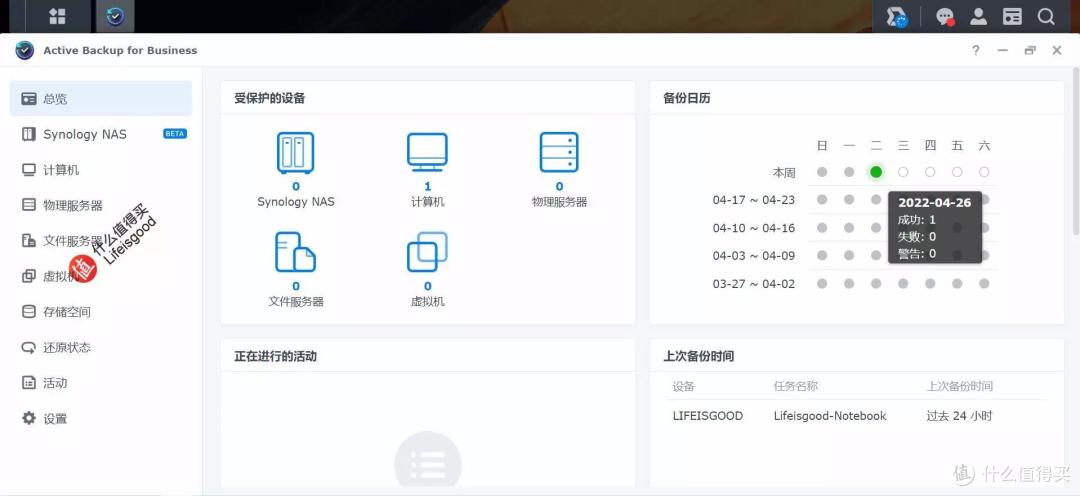Screen dimensions: 1080x496
Task: Click the vertical scrollbar on the right
Action: pos(1076,152)
